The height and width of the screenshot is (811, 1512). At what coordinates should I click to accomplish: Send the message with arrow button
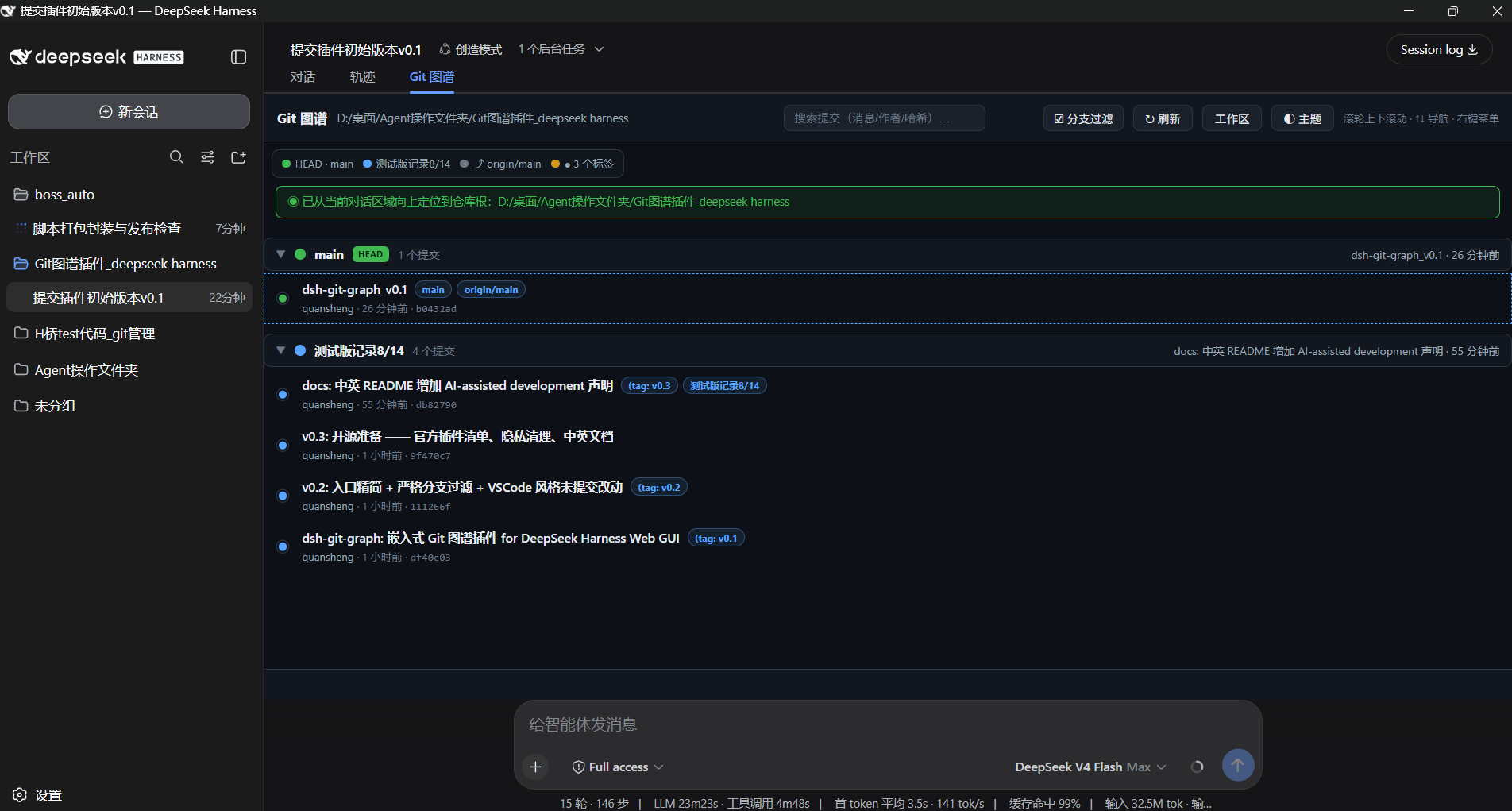click(1237, 766)
